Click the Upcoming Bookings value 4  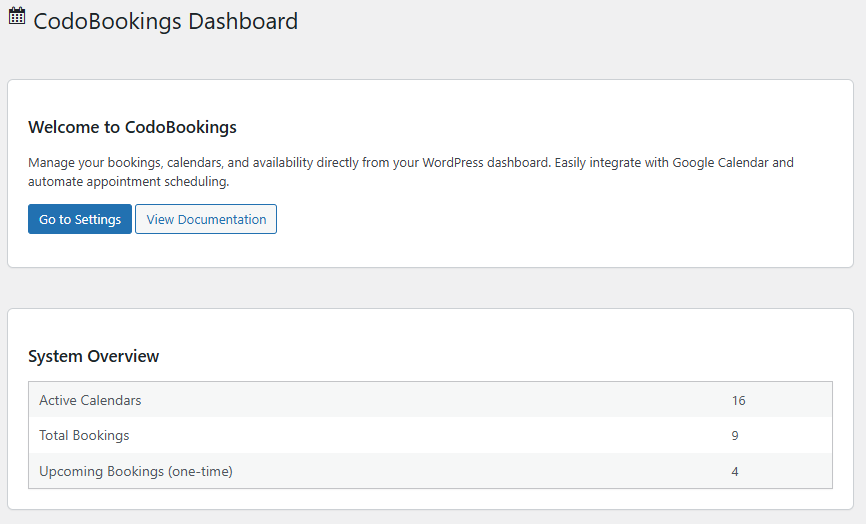coord(735,472)
